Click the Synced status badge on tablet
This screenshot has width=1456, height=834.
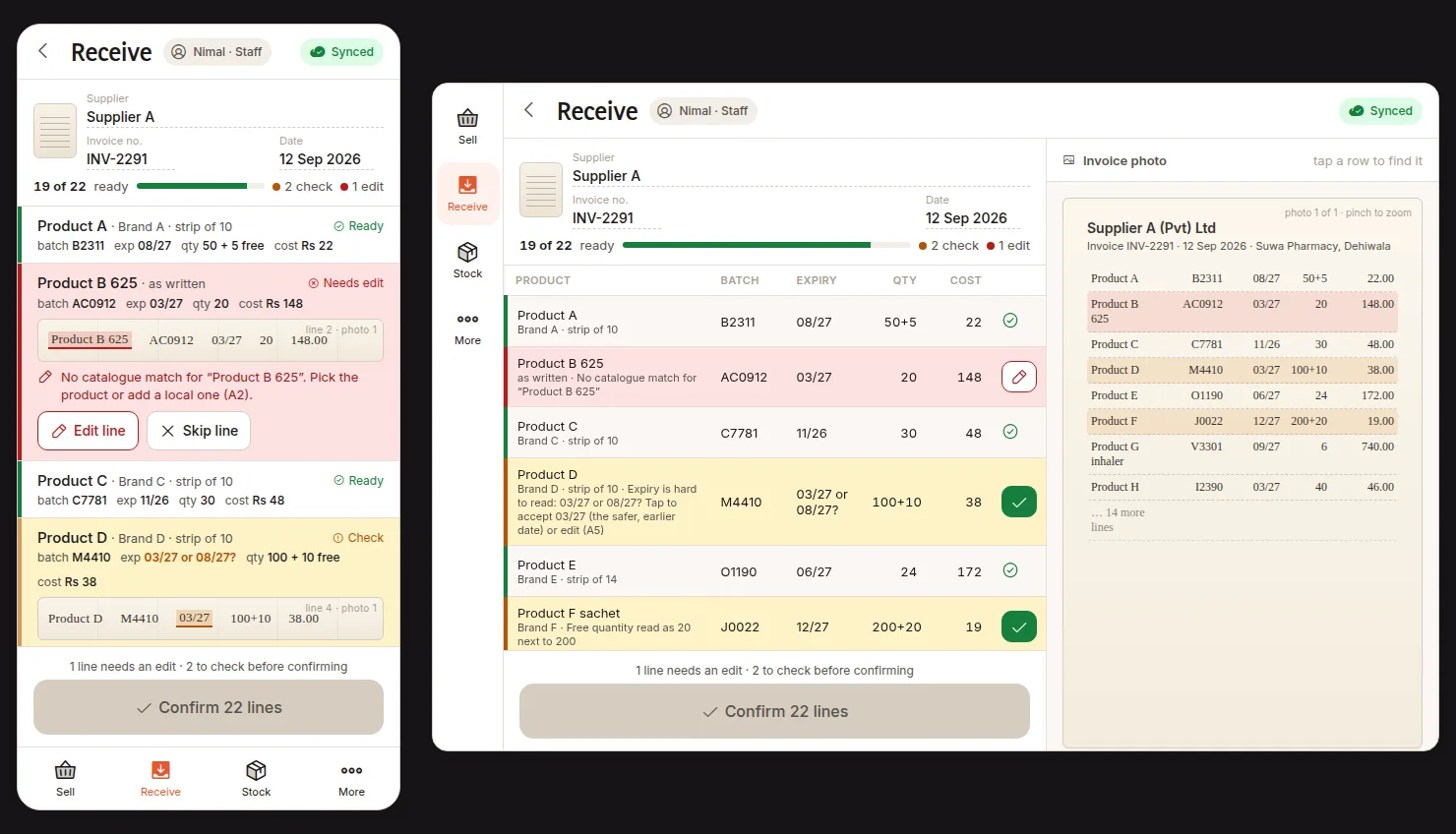(1381, 111)
